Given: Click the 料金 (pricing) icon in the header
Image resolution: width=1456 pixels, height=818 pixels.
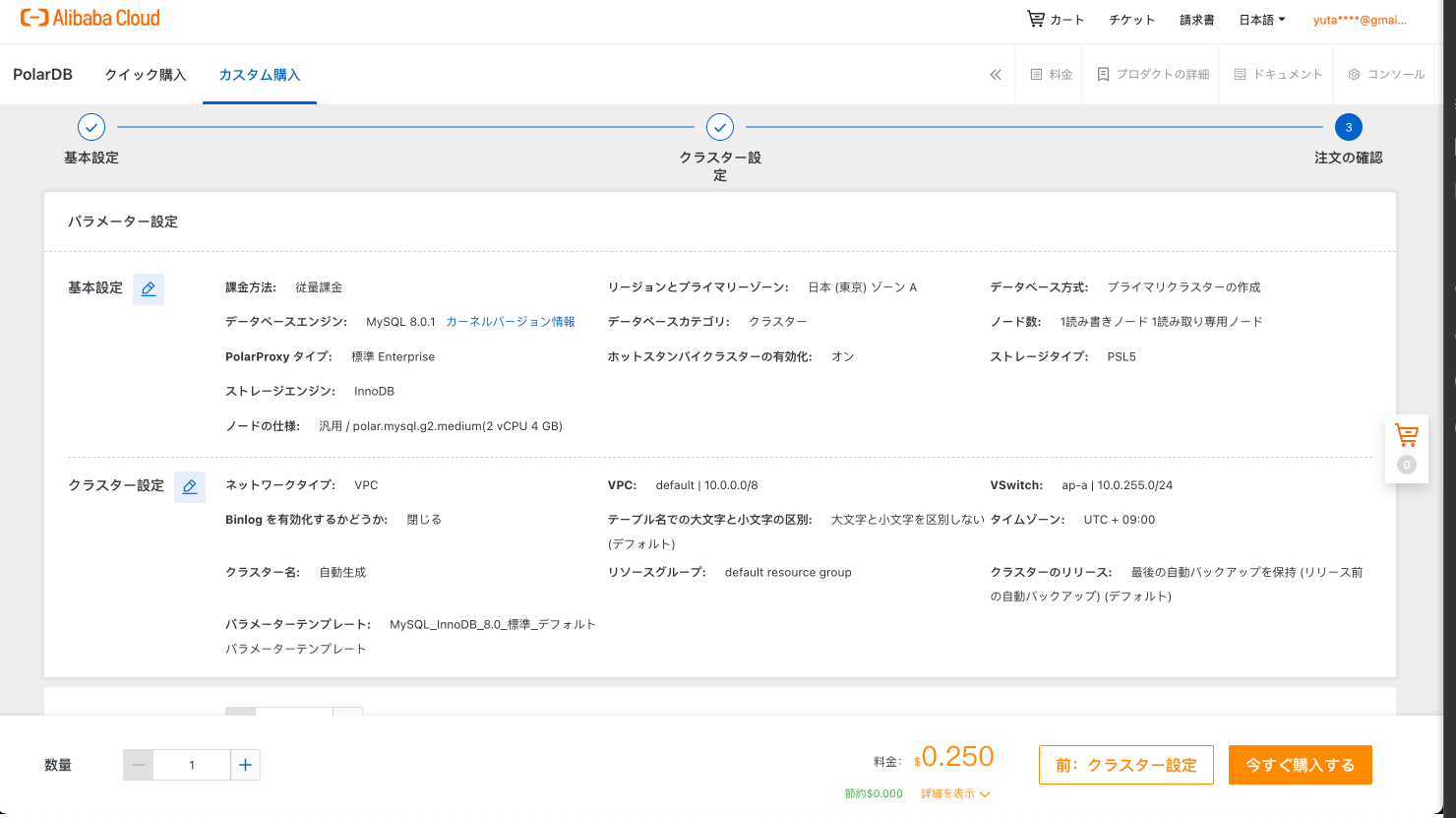Looking at the screenshot, I should click(x=1049, y=74).
